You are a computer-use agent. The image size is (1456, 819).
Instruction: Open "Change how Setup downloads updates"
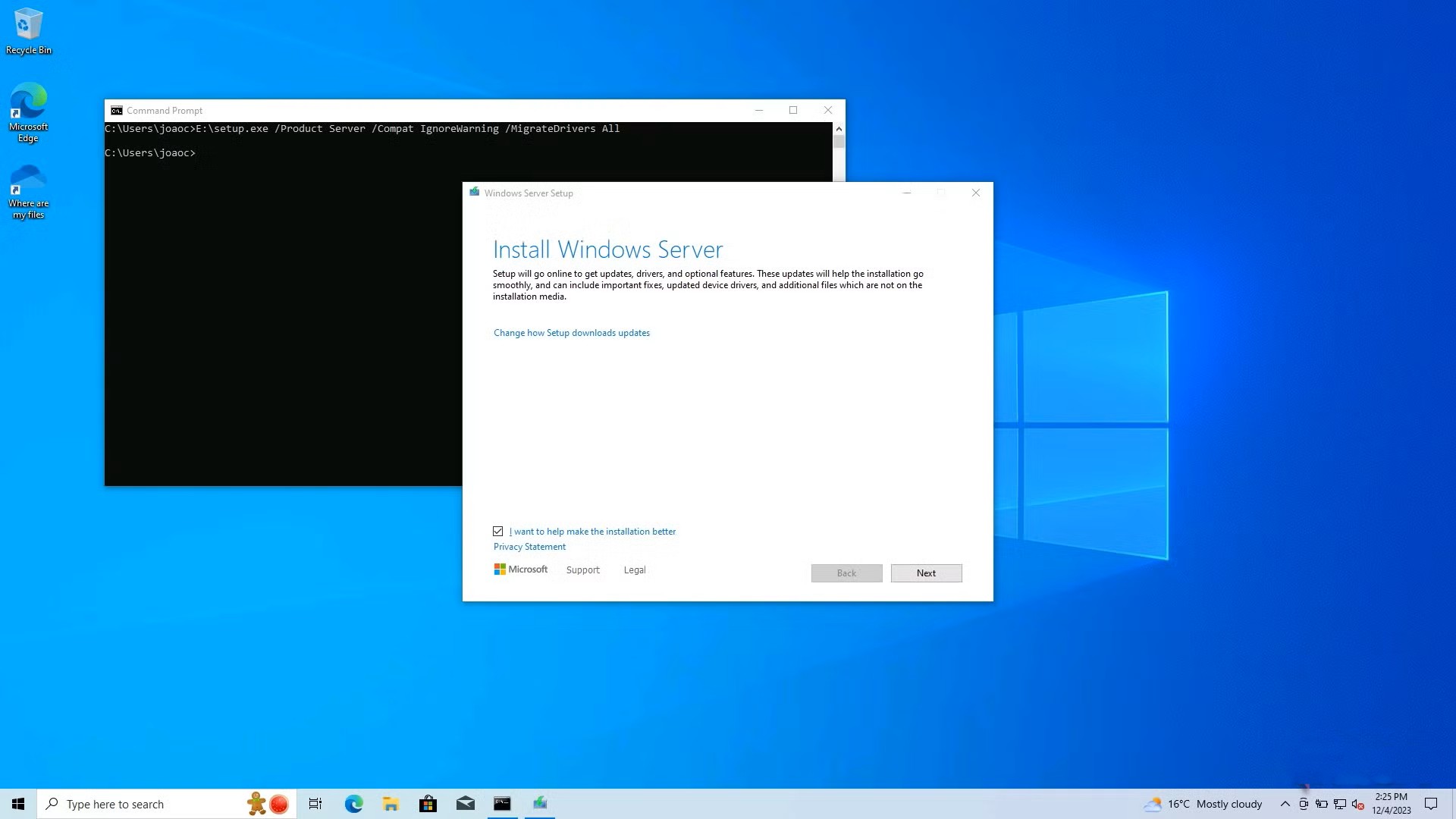click(571, 332)
